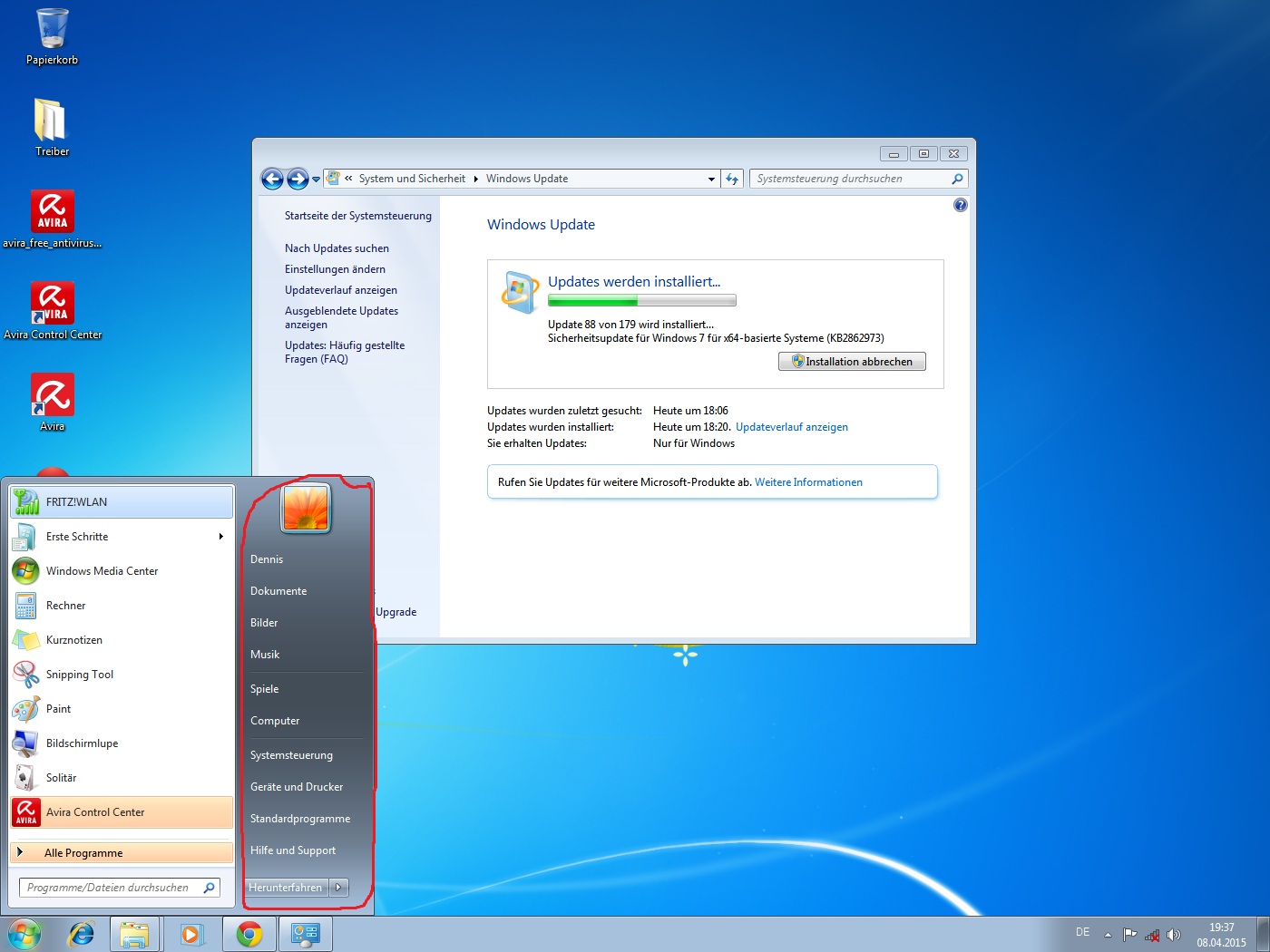Launch Google Chrome from taskbar
Image resolution: width=1270 pixels, height=952 pixels.
249,934
